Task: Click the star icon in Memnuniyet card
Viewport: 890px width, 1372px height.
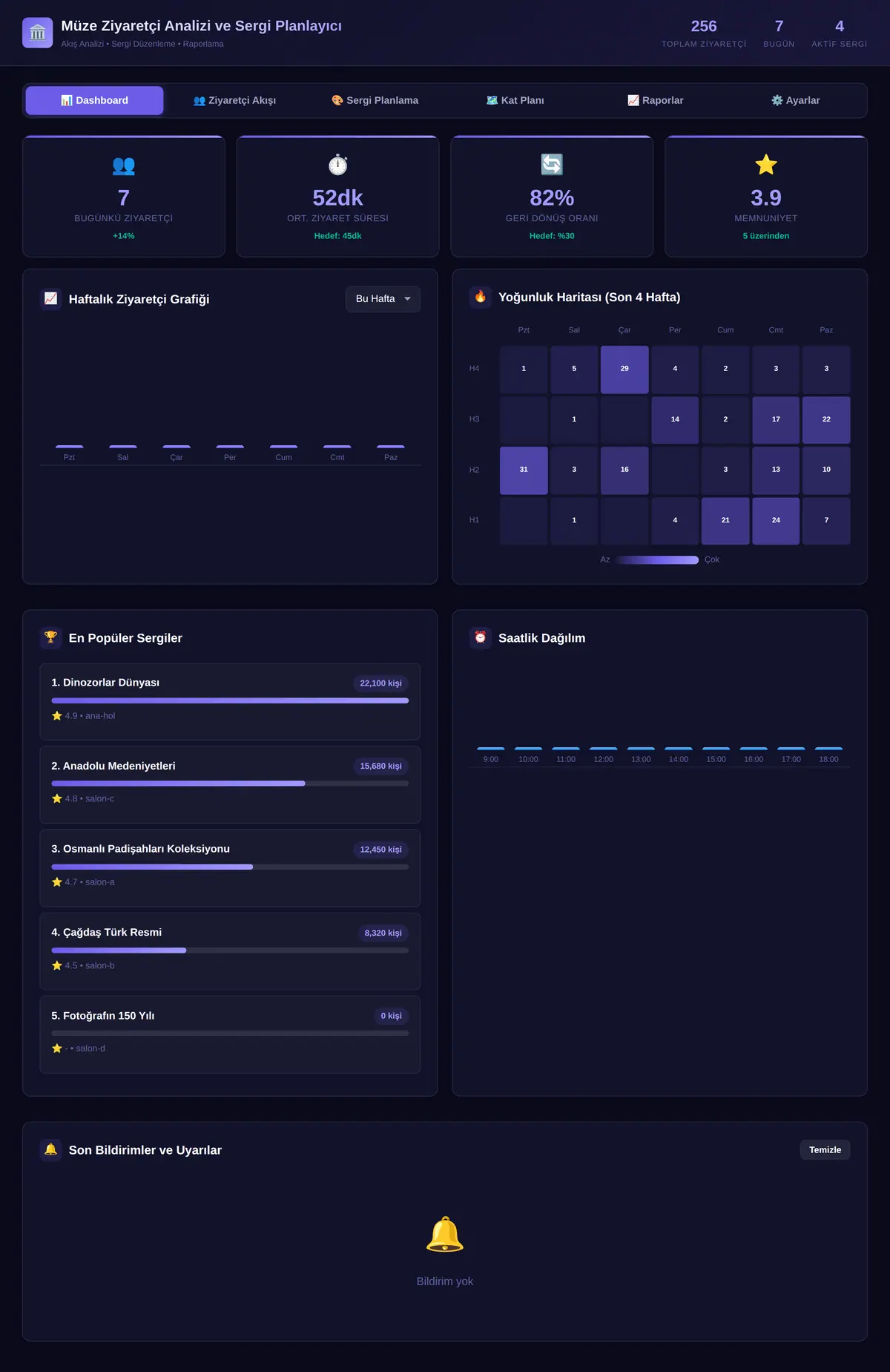Action: [766, 165]
